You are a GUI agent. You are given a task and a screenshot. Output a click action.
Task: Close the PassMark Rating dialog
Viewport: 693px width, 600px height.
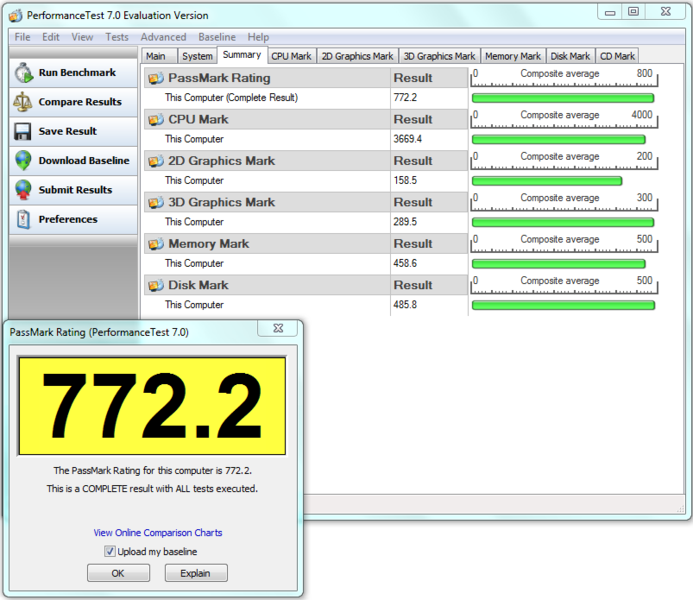[278, 328]
